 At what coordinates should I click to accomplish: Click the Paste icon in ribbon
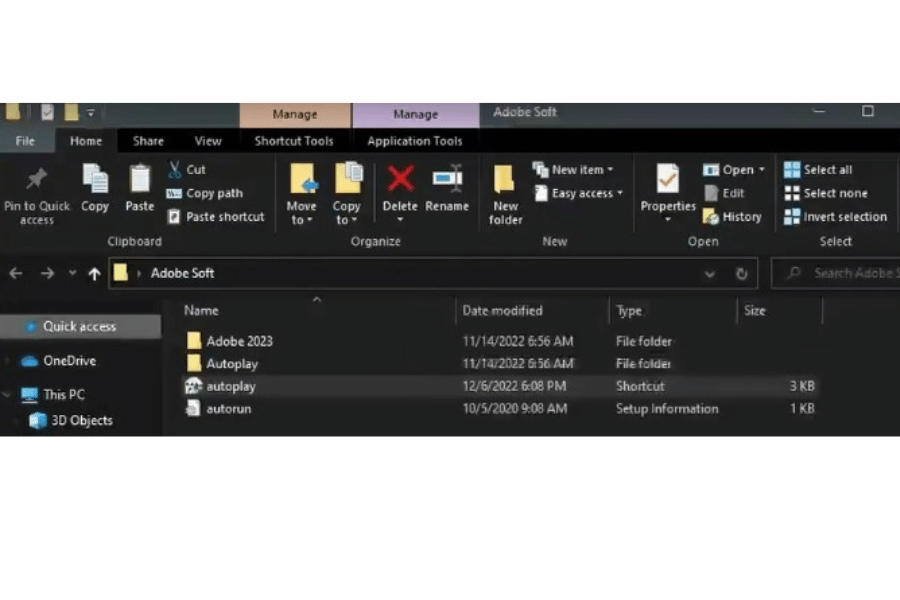pyautogui.click(x=140, y=181)
